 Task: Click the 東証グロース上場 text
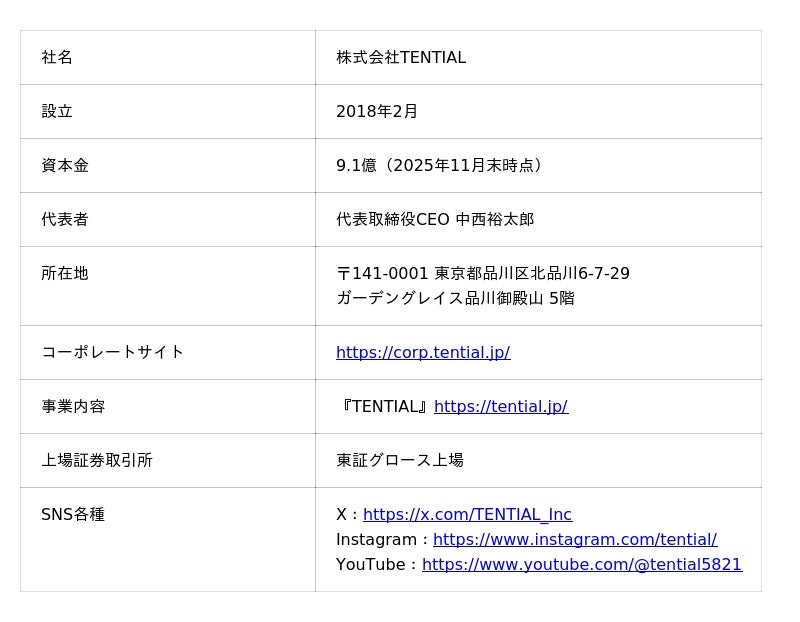(400, 461)
